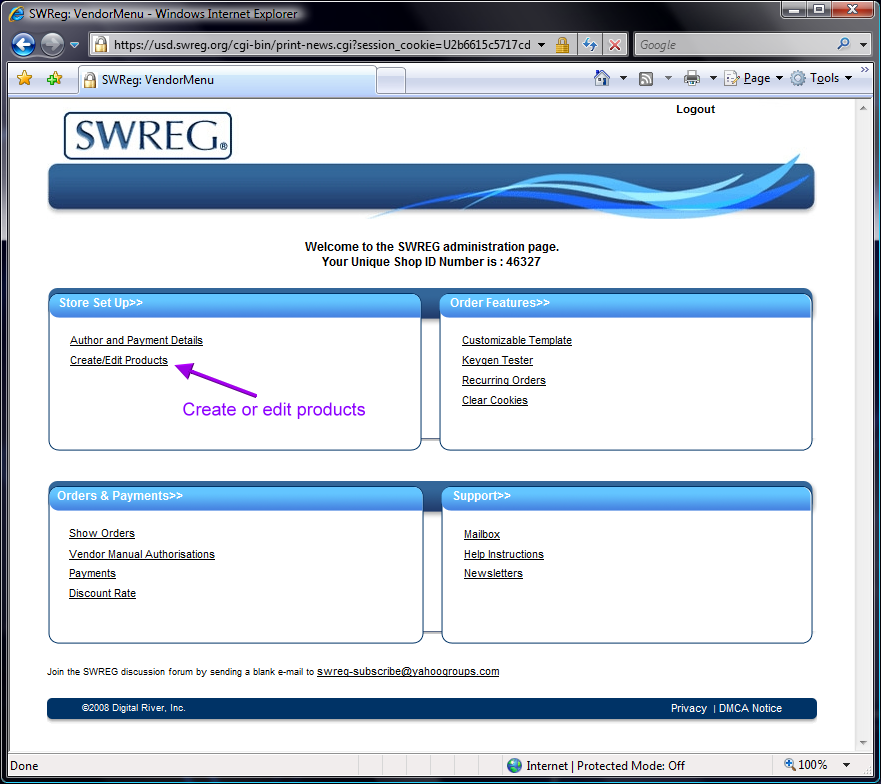Screen dimensions: 881x784
Task: Open the recent pages dropdown beside Forward
Action: [x=75, y=45]
